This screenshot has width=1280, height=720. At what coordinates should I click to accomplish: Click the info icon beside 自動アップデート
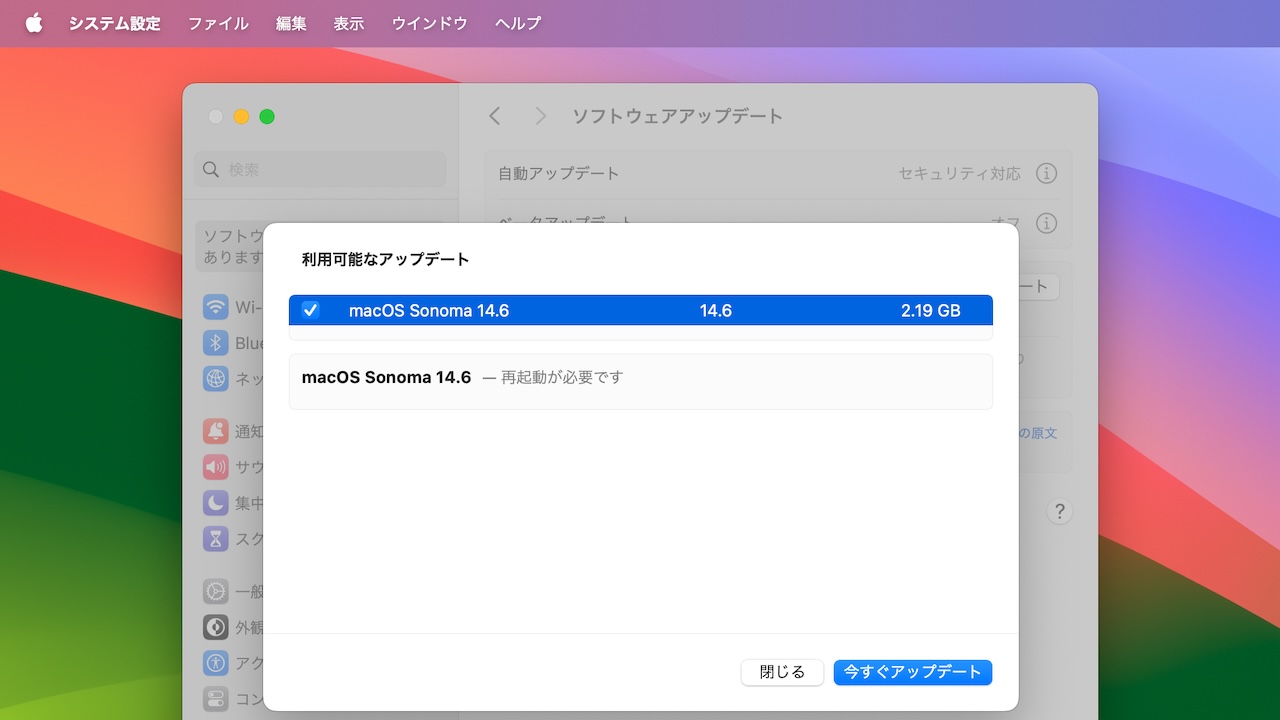click(x=1046, y=173)
